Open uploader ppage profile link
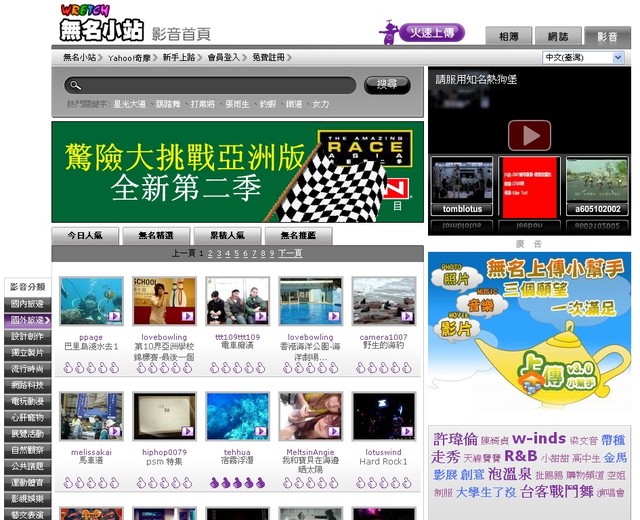This screenshot has width=640, height=520. tap(91, 338)
